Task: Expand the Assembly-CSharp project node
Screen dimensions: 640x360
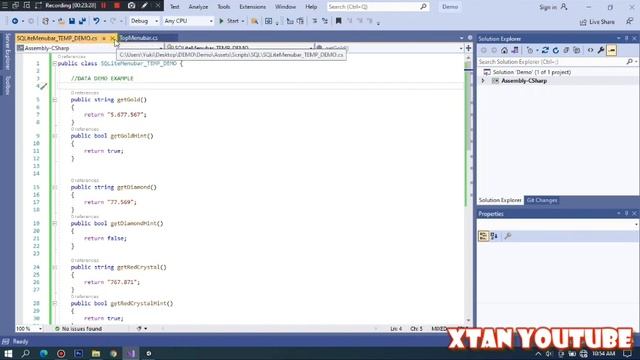Action: point(483,81)
